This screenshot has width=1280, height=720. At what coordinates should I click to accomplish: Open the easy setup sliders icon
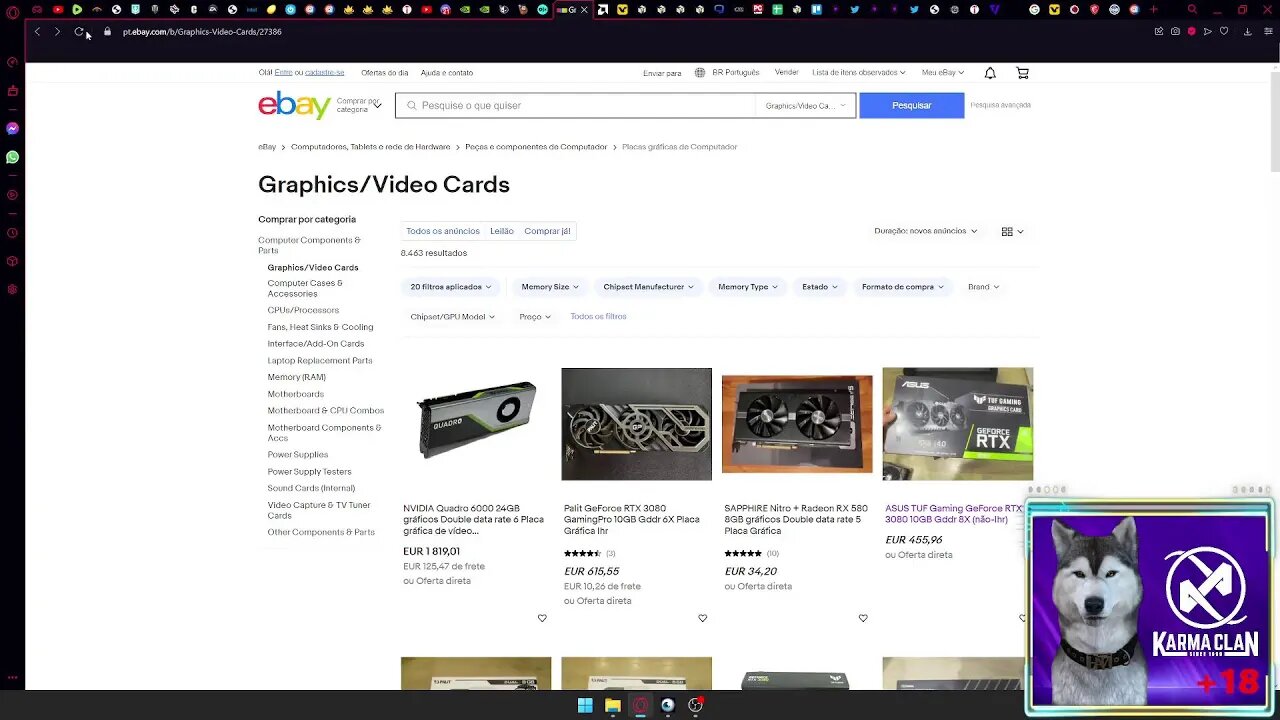tap(1267, 32)
